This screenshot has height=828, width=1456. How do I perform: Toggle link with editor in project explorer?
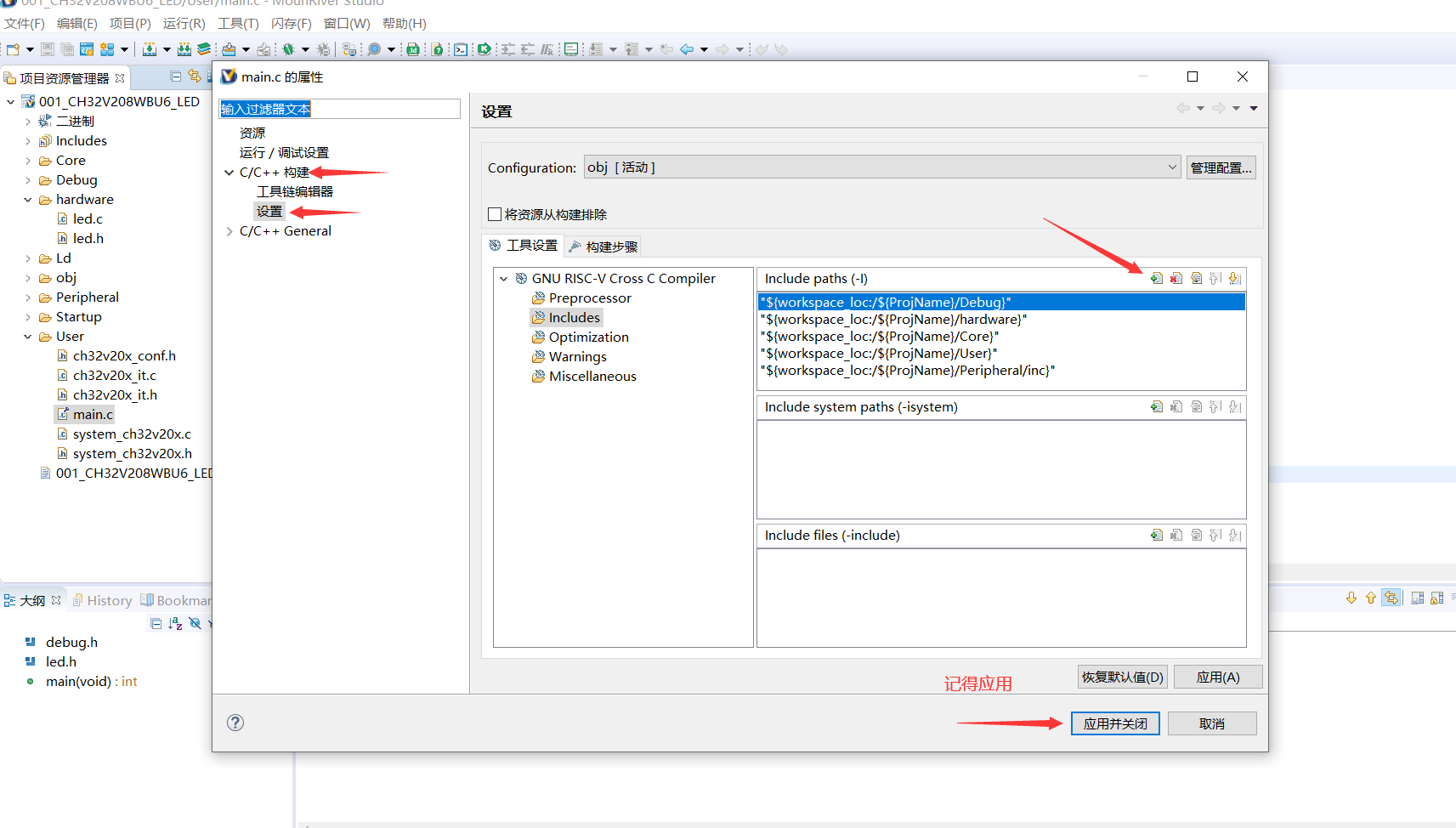tap(195, 77)
